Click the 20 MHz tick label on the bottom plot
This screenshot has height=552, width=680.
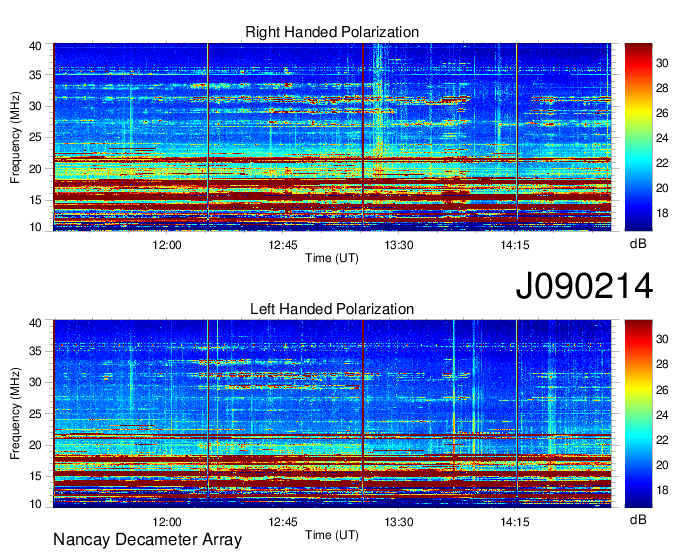35,445
